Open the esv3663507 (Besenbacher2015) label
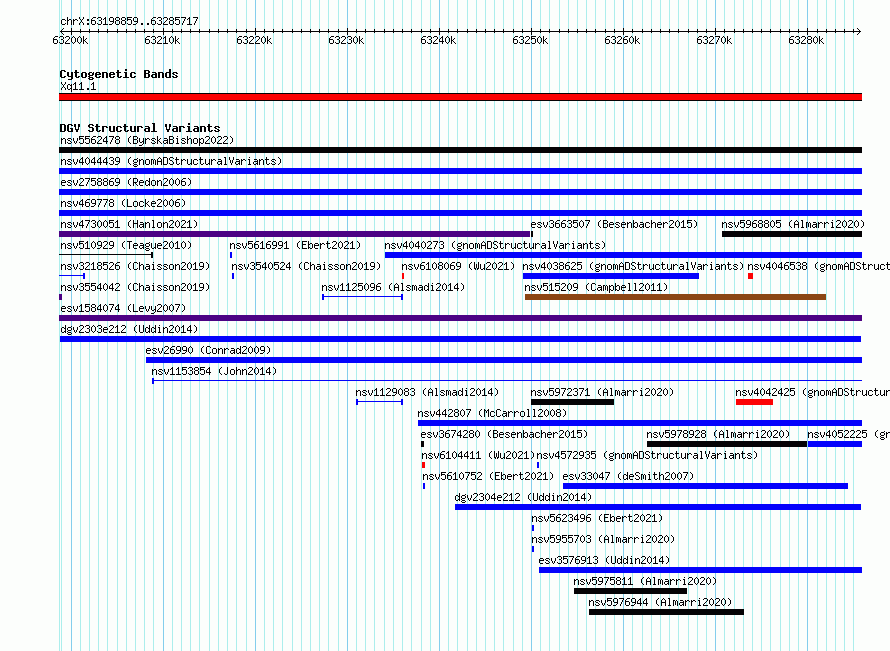This screenshot has width=890, height=651. [x=614, y=224]
